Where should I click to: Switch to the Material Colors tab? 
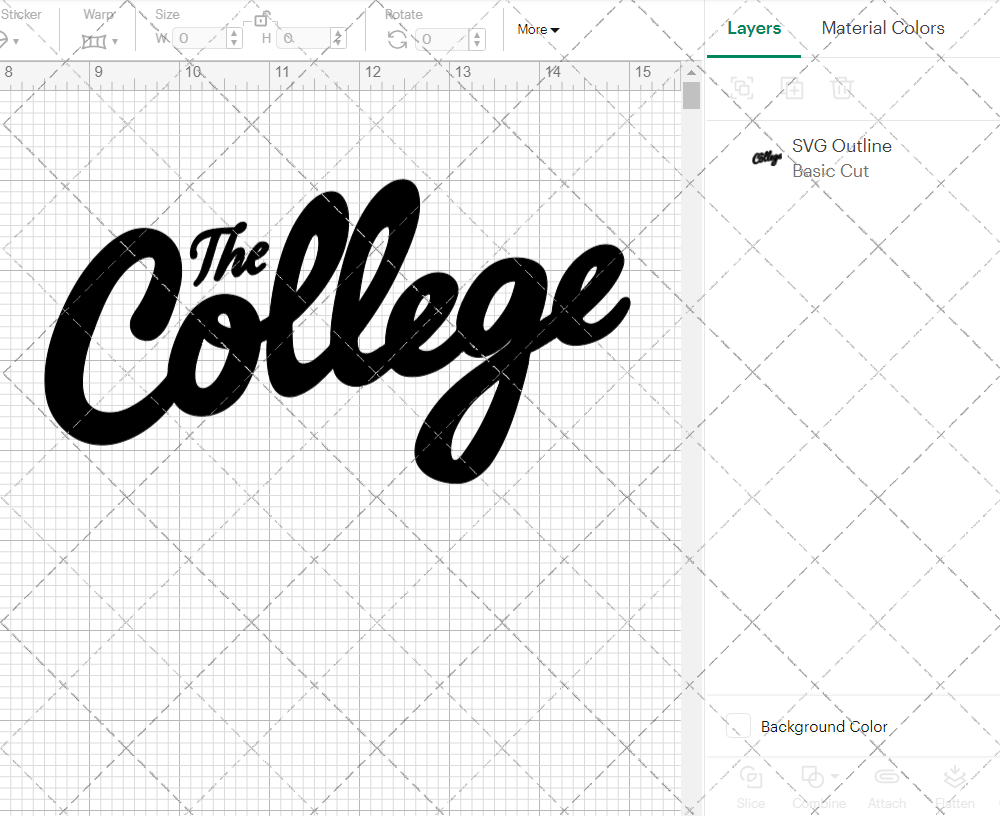click(x=883, y=28)
